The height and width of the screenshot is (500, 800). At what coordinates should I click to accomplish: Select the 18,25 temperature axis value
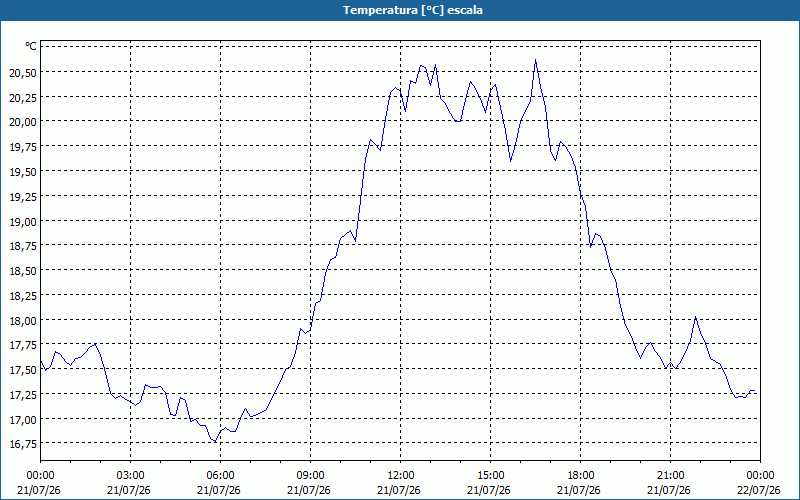coord(23,296)
